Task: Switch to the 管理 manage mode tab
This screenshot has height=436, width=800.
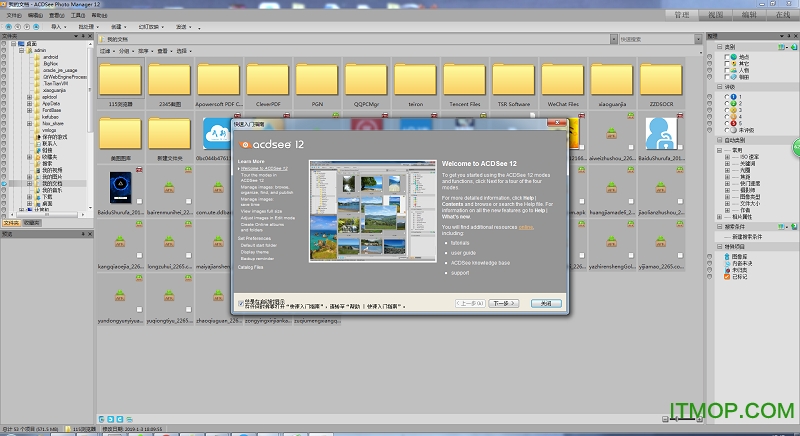Action: (x=682, y=15)
